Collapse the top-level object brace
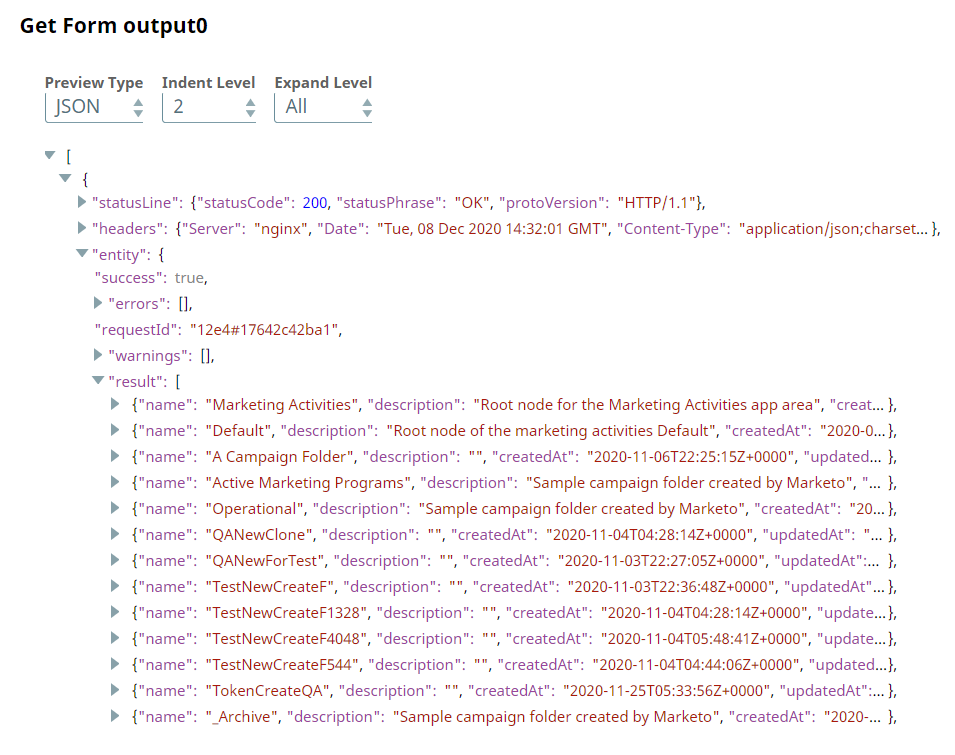 (65, 178)
